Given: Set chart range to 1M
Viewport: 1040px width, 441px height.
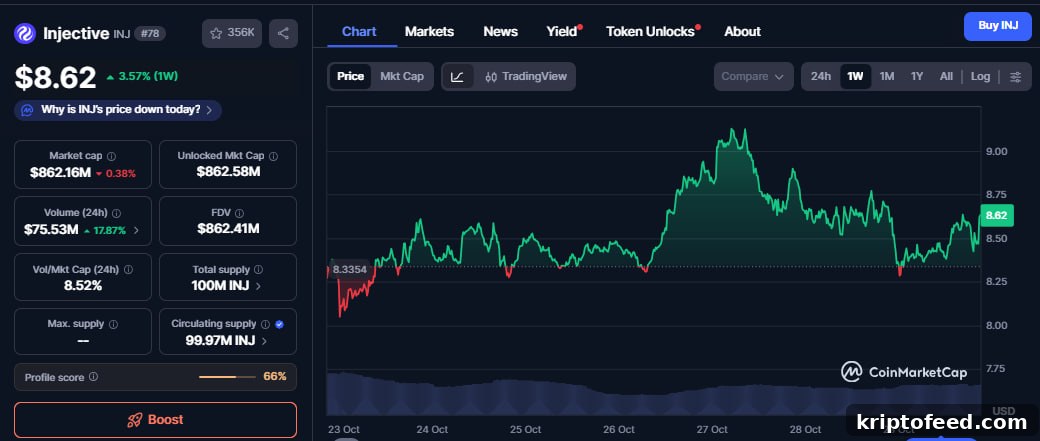Looking at the screenshot, I should coord(887,76).
